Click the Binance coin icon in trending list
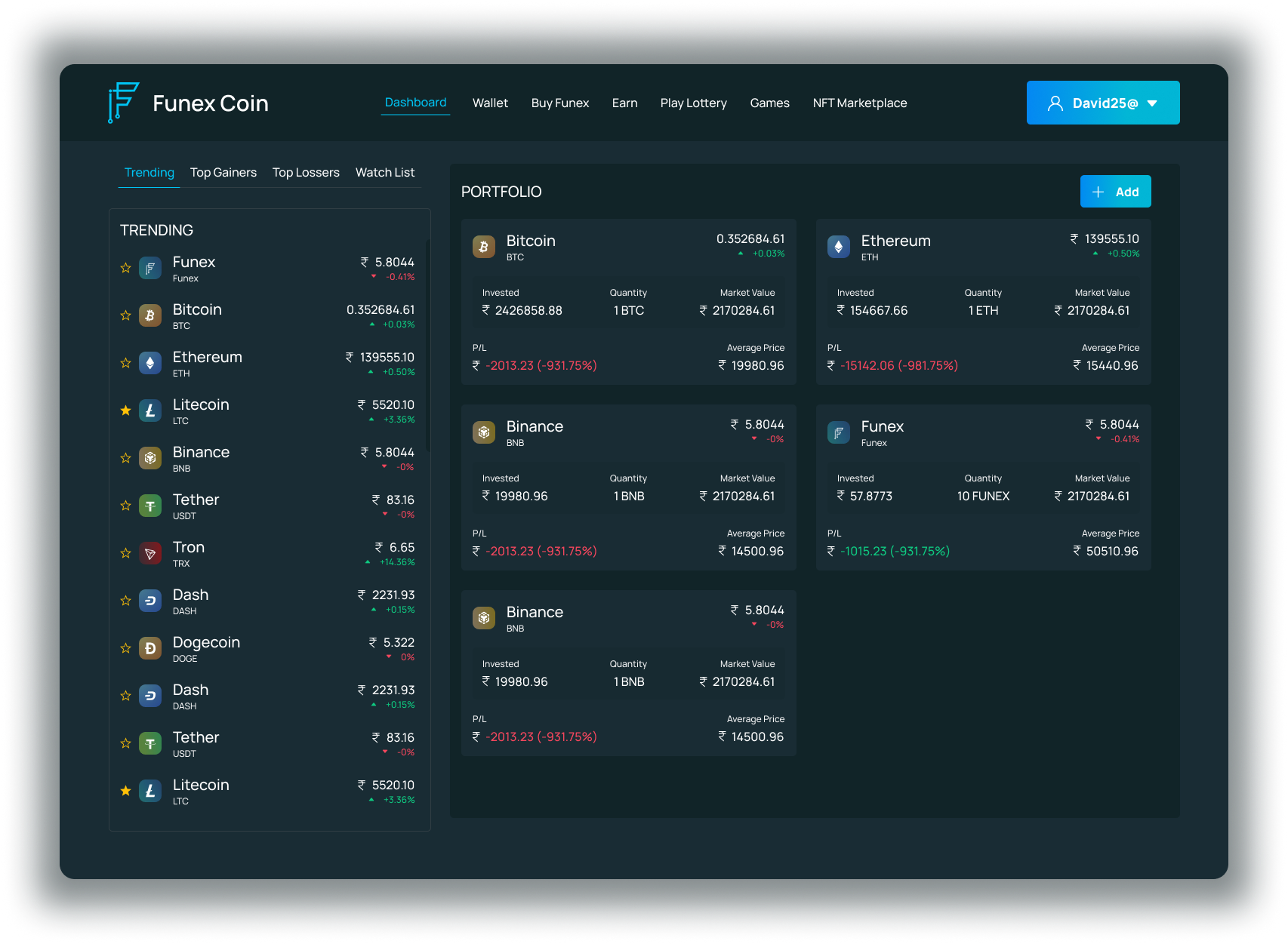This screenshot has width=1288, height=944. 150,458
